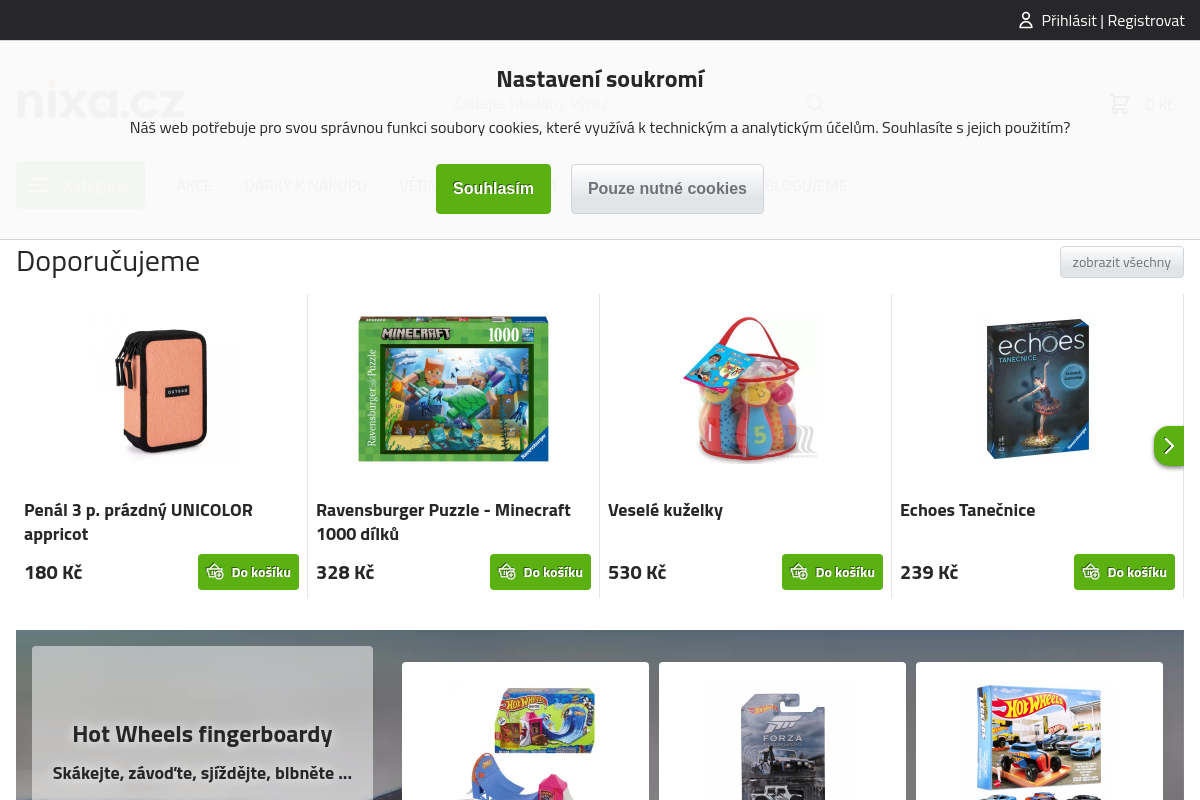Screen dimensions: 1200x800
Task: Show next recommended products with green arrow
Action: pos(1168,446)
